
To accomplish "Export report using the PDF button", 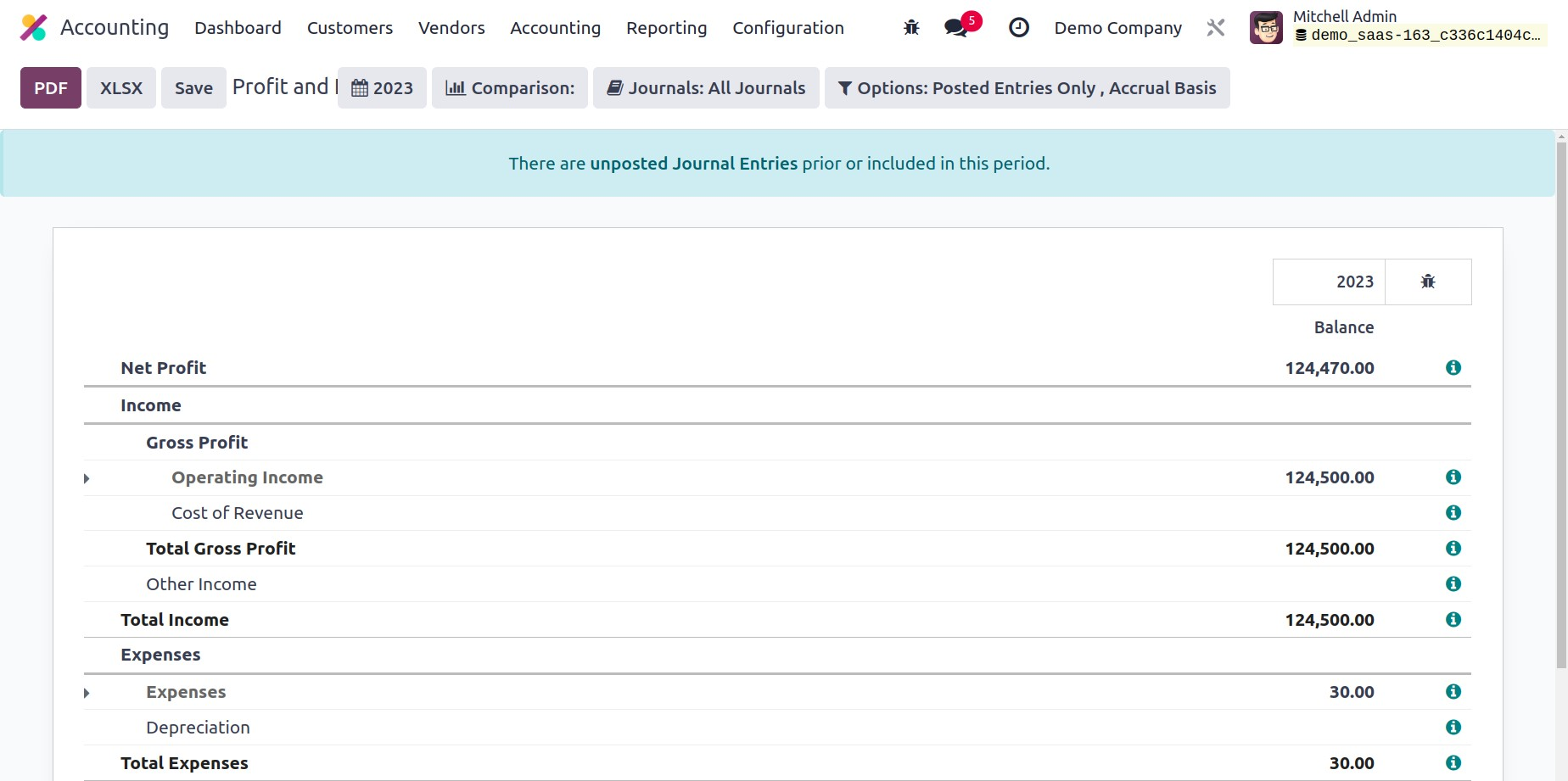I will (x=51, y=88).
